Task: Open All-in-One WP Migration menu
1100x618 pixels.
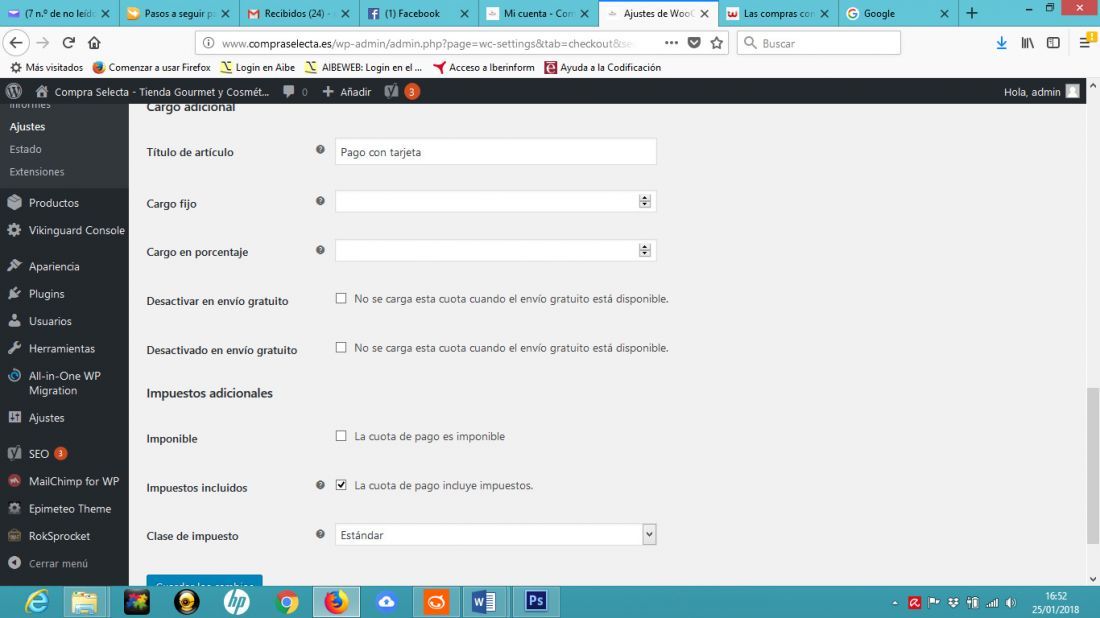Action: (x=65, y=383)
